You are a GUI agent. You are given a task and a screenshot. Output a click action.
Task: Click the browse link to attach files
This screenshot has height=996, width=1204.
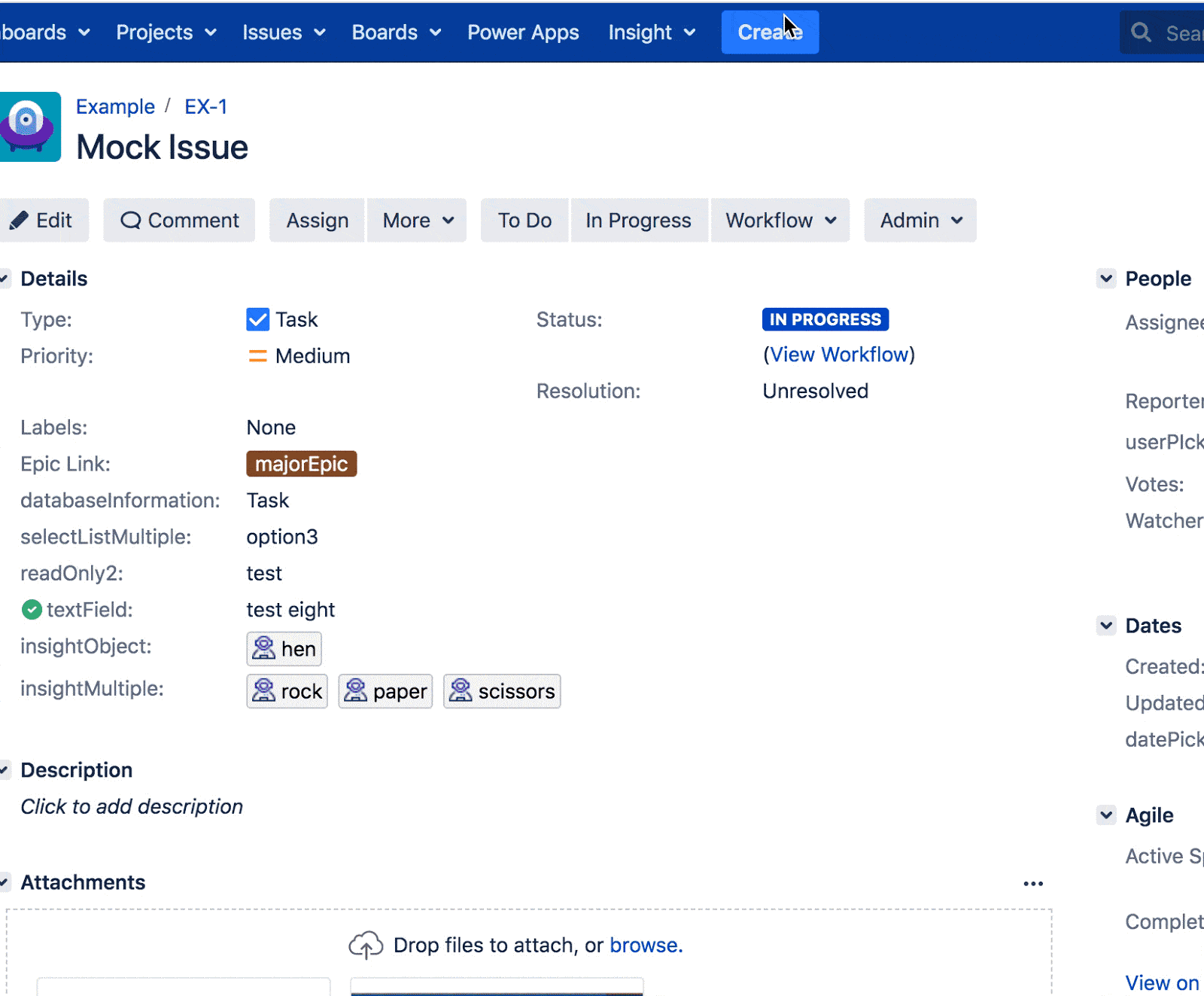click(644, 945)
